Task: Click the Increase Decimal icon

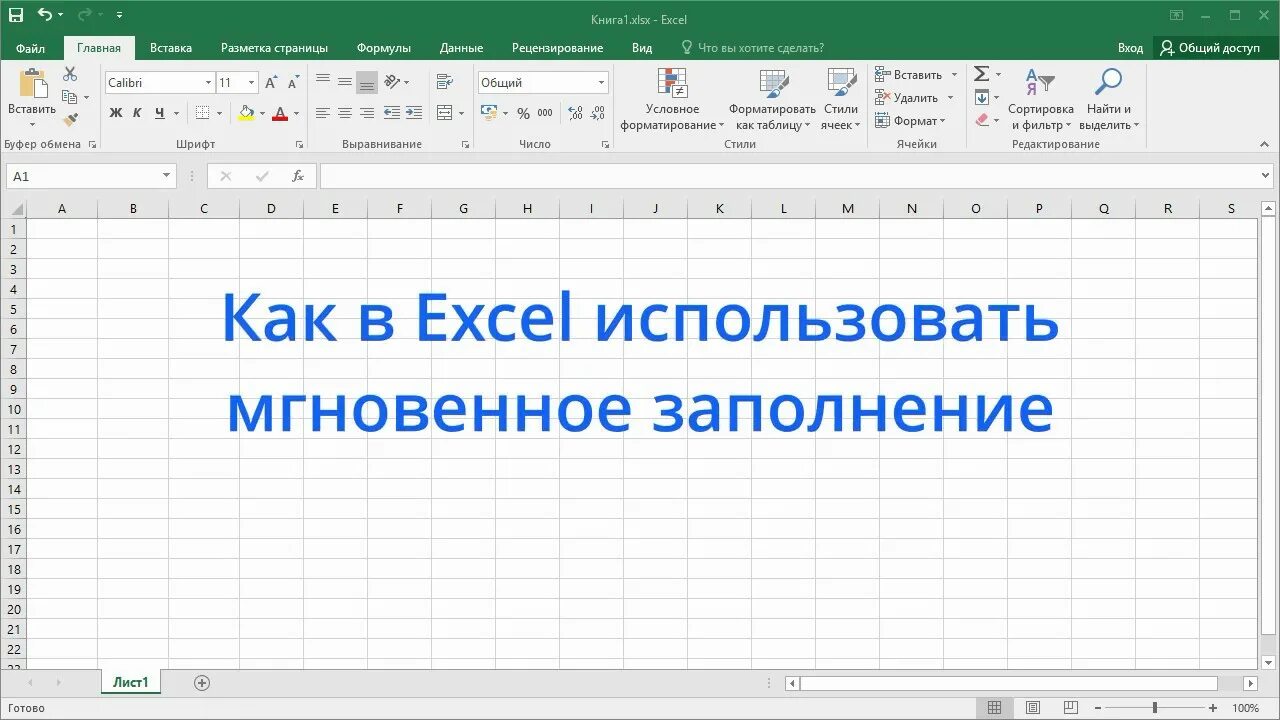Action: click(575, 114)
